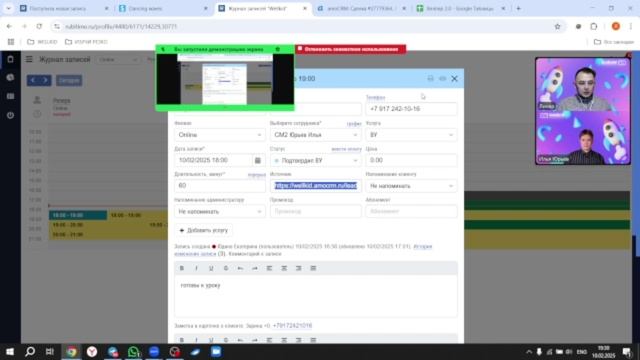Open the calendar picker next to record date

[x=258, y=160]
